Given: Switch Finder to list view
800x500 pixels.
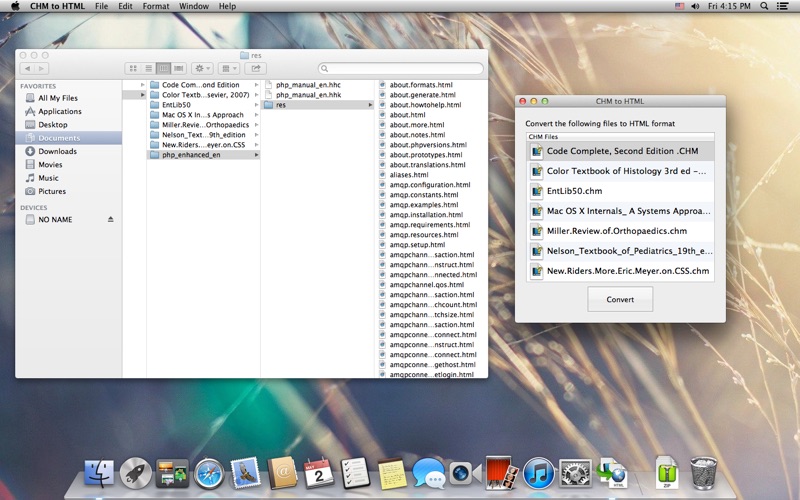Looking at the screenshot, I should click(148, 68).
